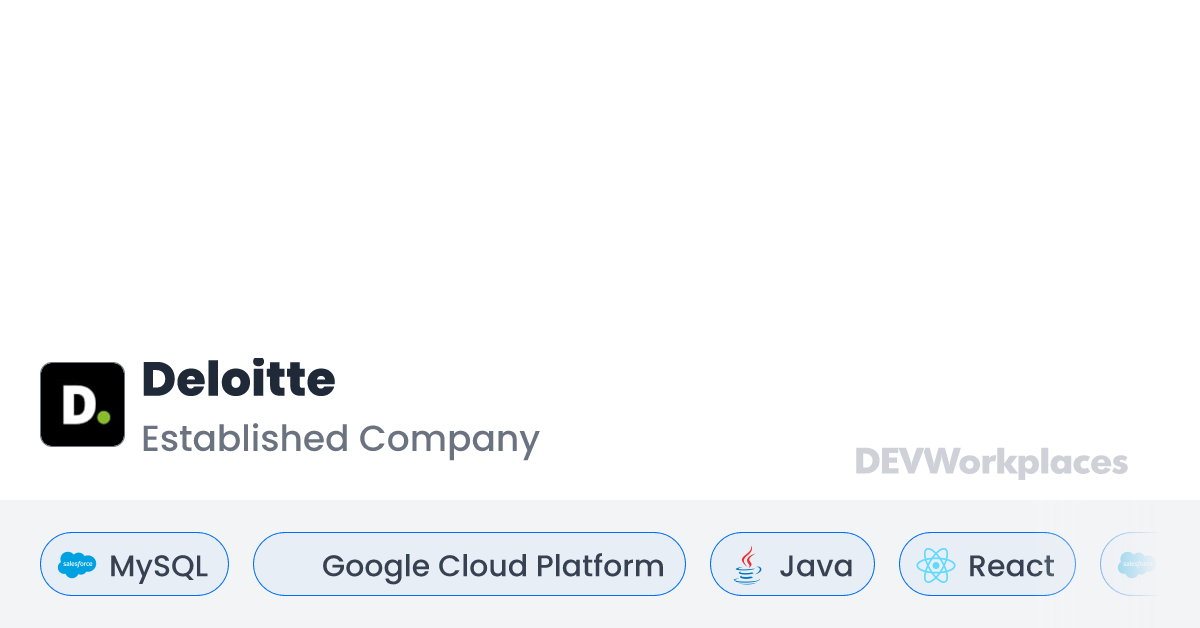Click the Salesforce cloud icon beside MySQL
Screen dimensions: 1200x628
(x=77, y=565)
